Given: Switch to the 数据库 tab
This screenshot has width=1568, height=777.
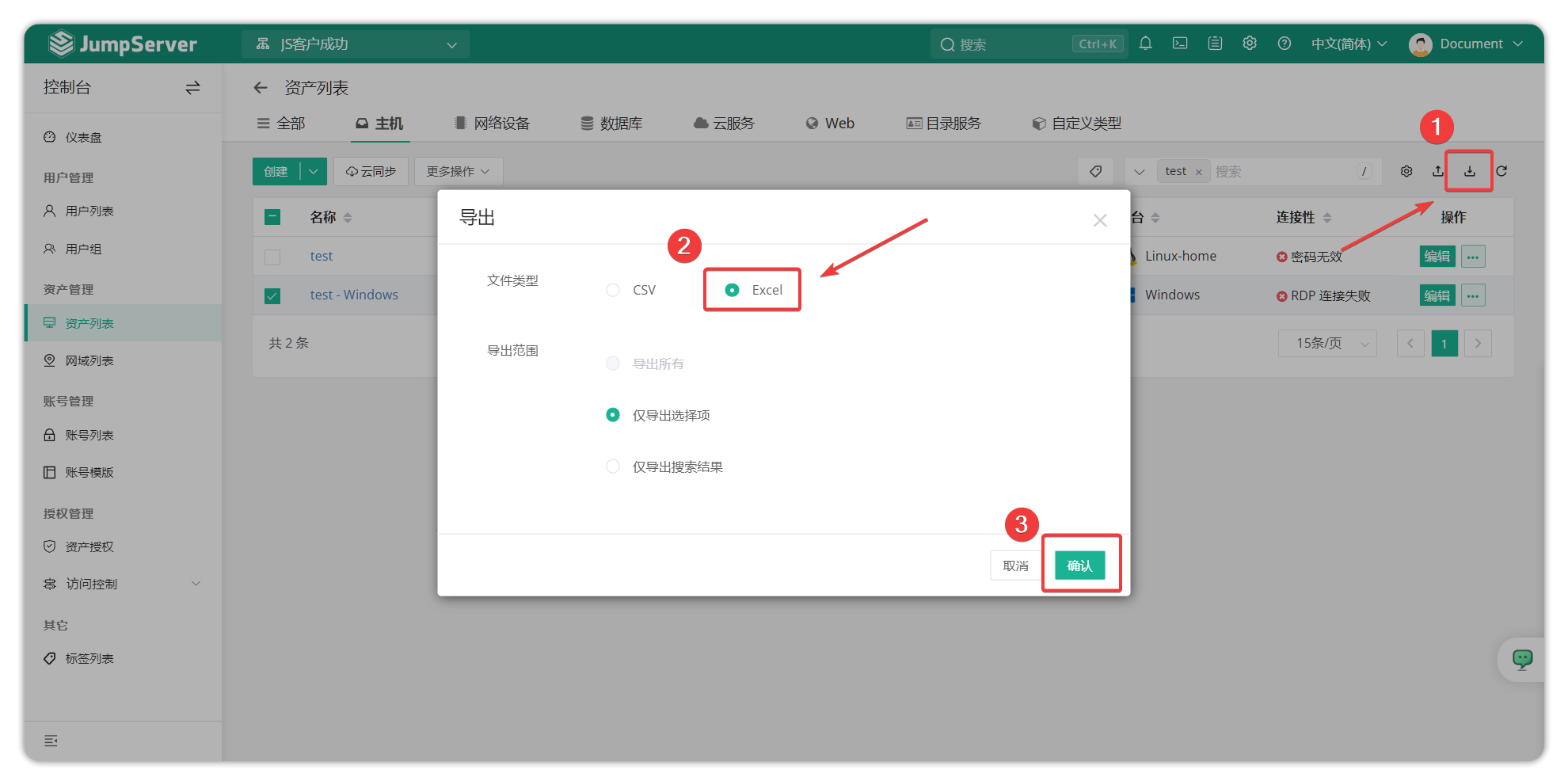Looking at the screenshot, I should click(611, 124).
